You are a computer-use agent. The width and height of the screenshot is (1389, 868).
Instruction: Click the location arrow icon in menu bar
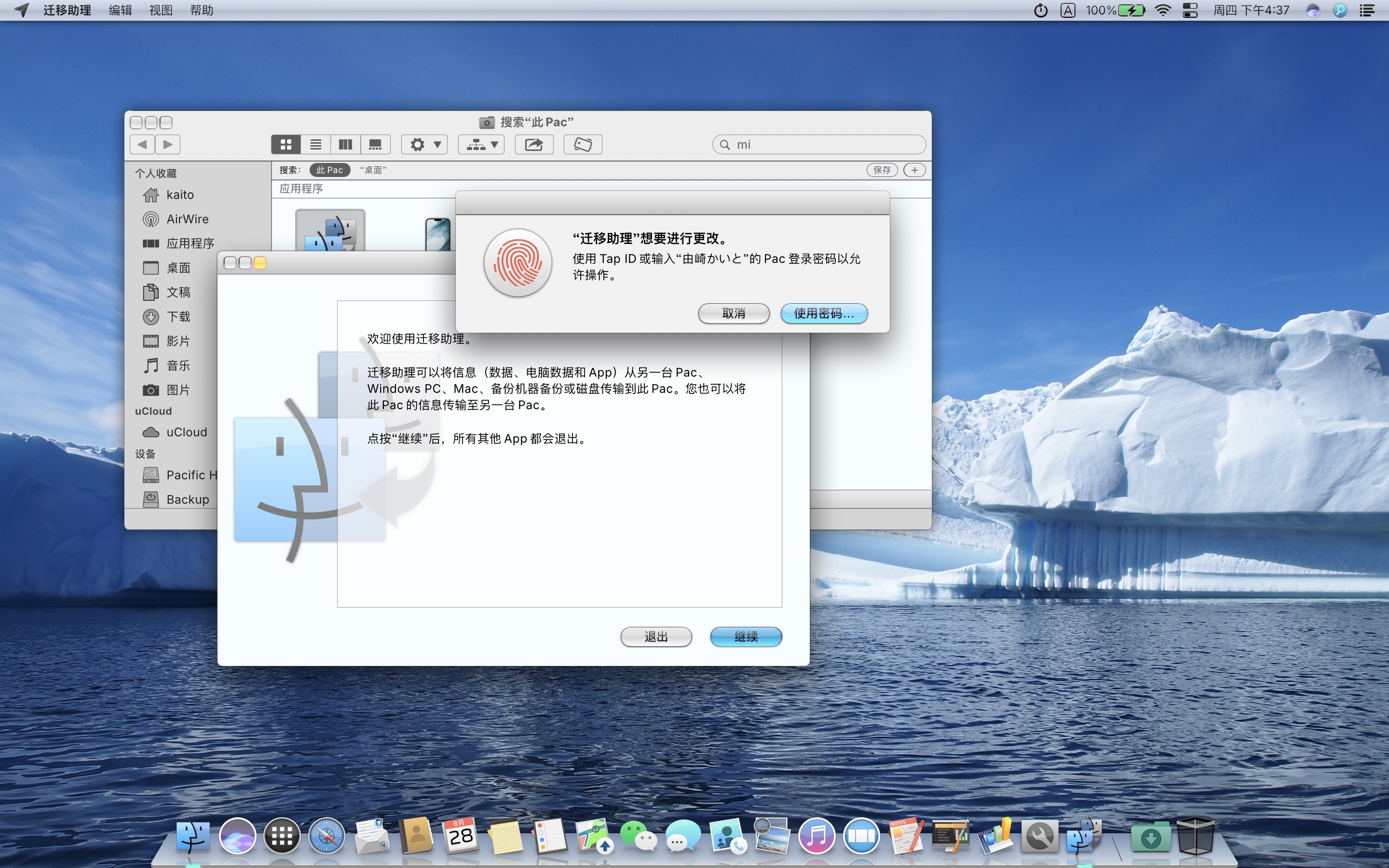(x=21, y=10)
